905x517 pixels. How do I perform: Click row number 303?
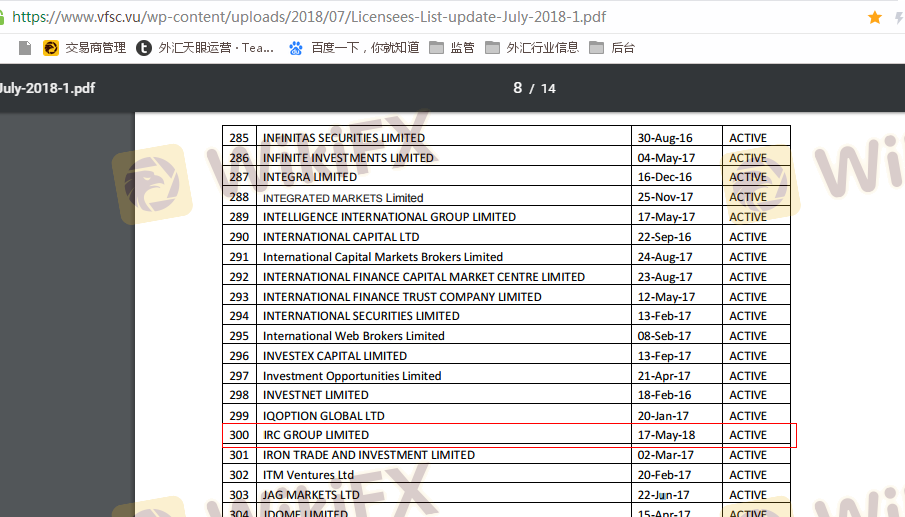pos(239,495)
